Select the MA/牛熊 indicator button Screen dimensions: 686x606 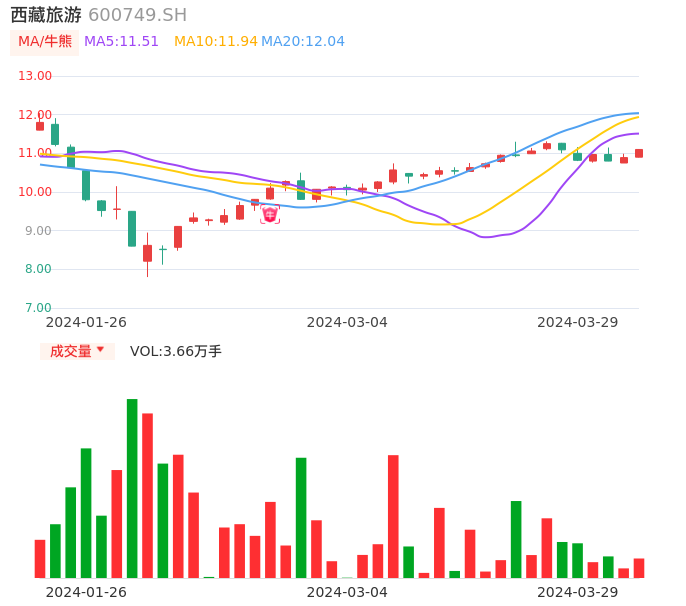(45, 42)
